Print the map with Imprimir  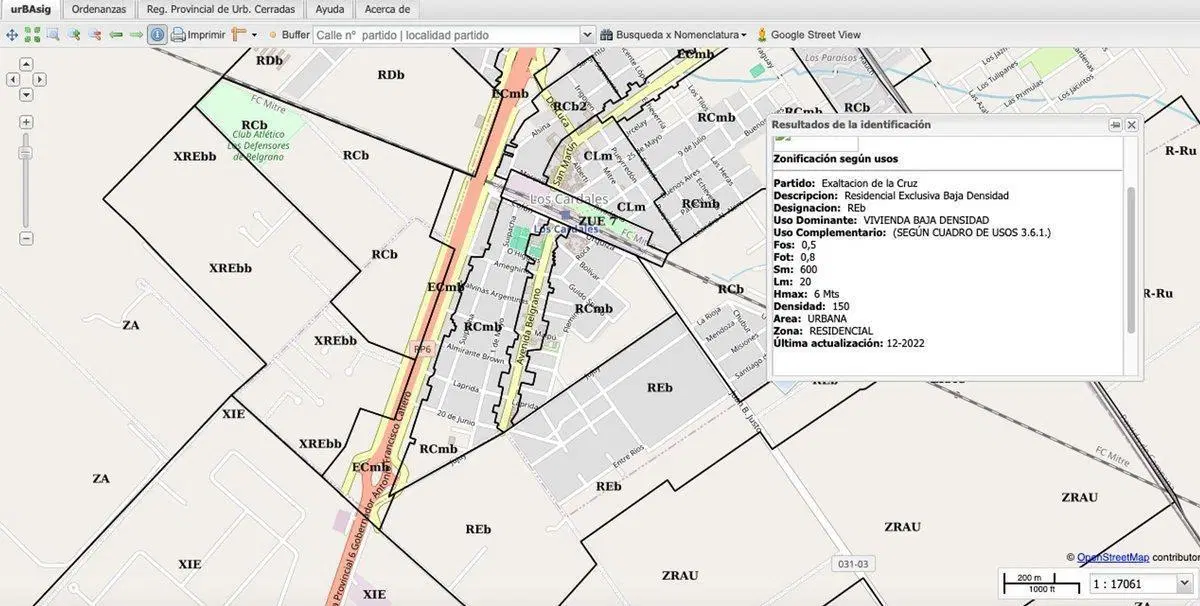[198, 34]
